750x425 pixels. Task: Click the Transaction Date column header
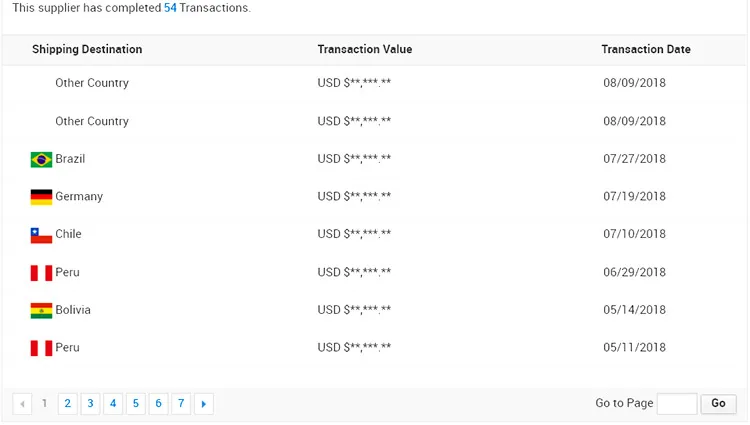(x=646, y=50)
